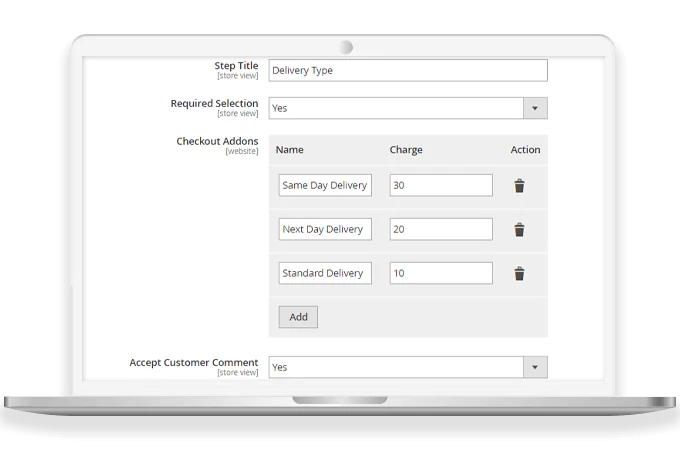
Task: Focus the charge field with value 10
Action: coord(440,273)
